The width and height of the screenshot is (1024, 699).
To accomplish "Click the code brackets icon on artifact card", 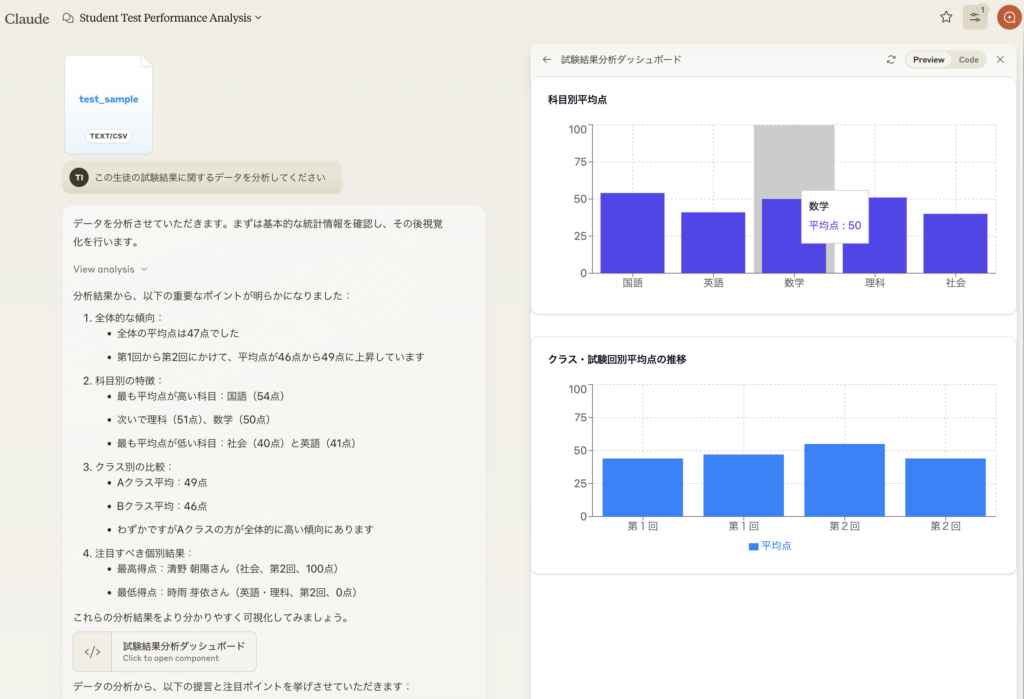I will click(x=92, y=651).
